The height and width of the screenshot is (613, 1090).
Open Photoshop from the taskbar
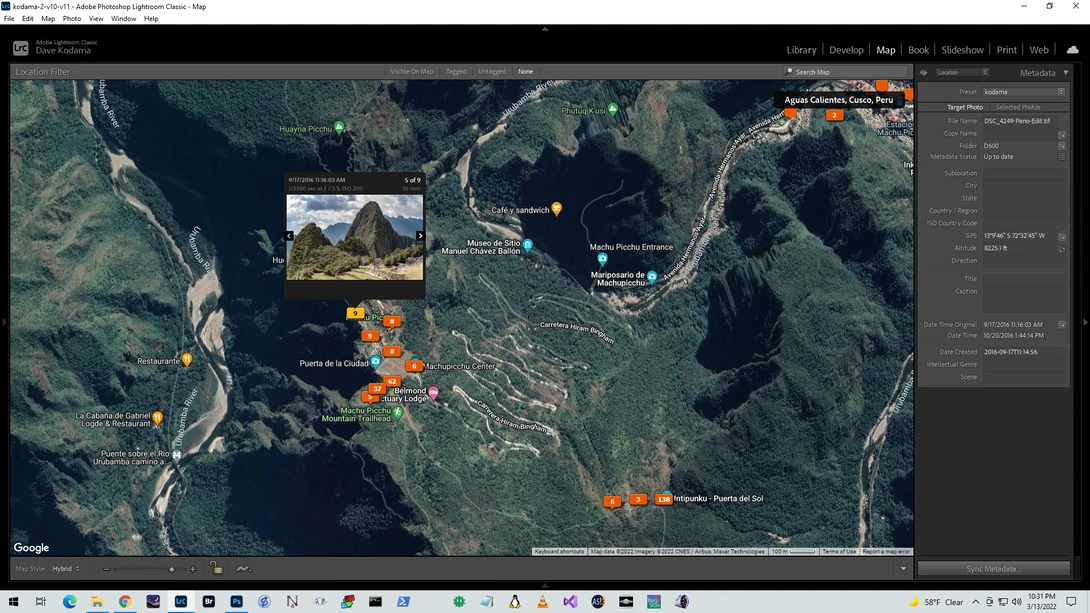click(x=236, y=601)
